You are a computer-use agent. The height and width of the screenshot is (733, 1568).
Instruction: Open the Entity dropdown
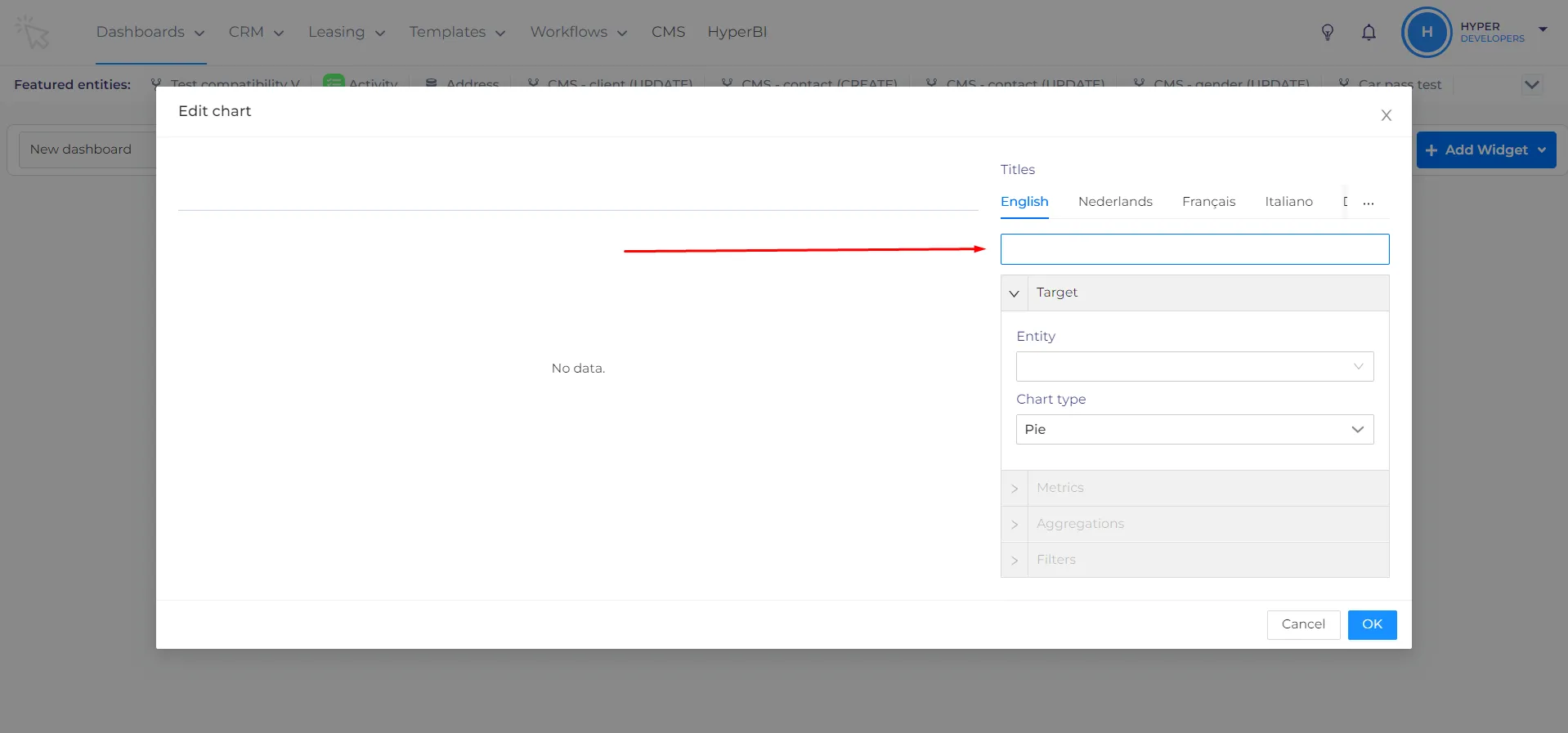1194,366
